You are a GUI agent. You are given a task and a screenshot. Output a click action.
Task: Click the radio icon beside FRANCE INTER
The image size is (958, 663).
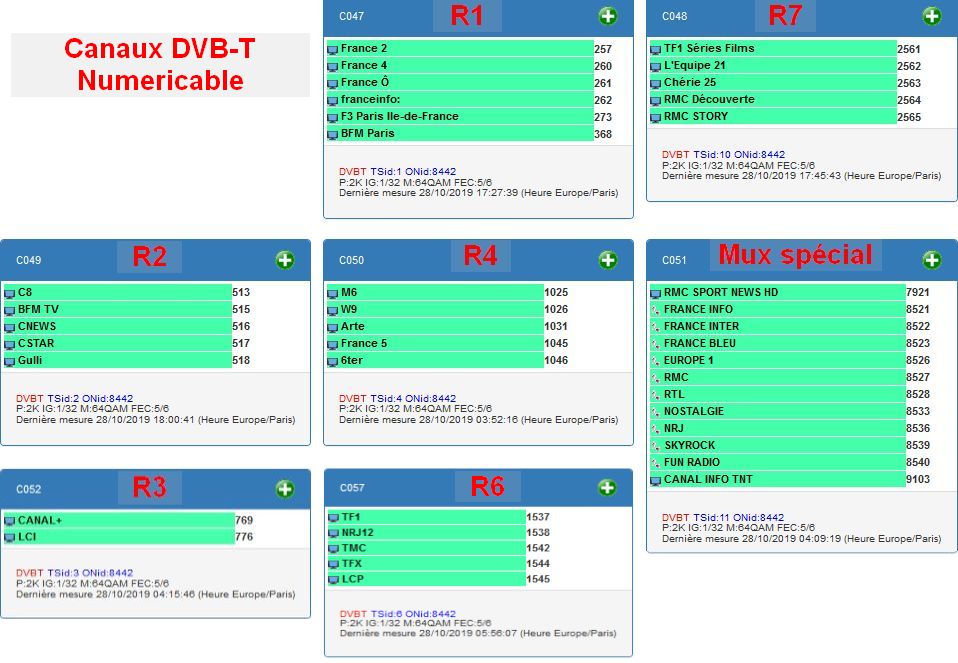pyautogui.click(x=656, y=328)
